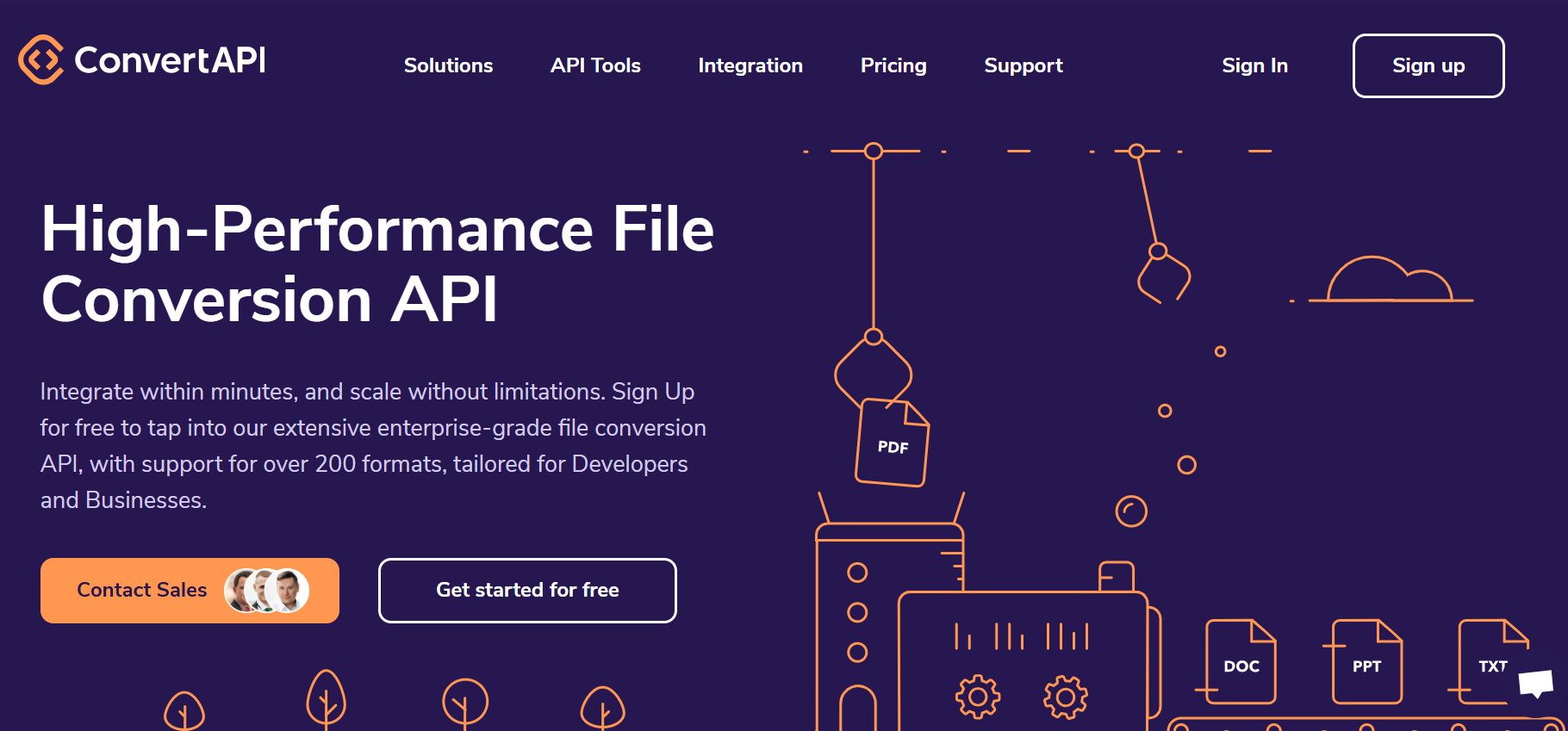Screen dimensions: 1568x731
Task: Open the Support menu
Action: [1024, 65]
